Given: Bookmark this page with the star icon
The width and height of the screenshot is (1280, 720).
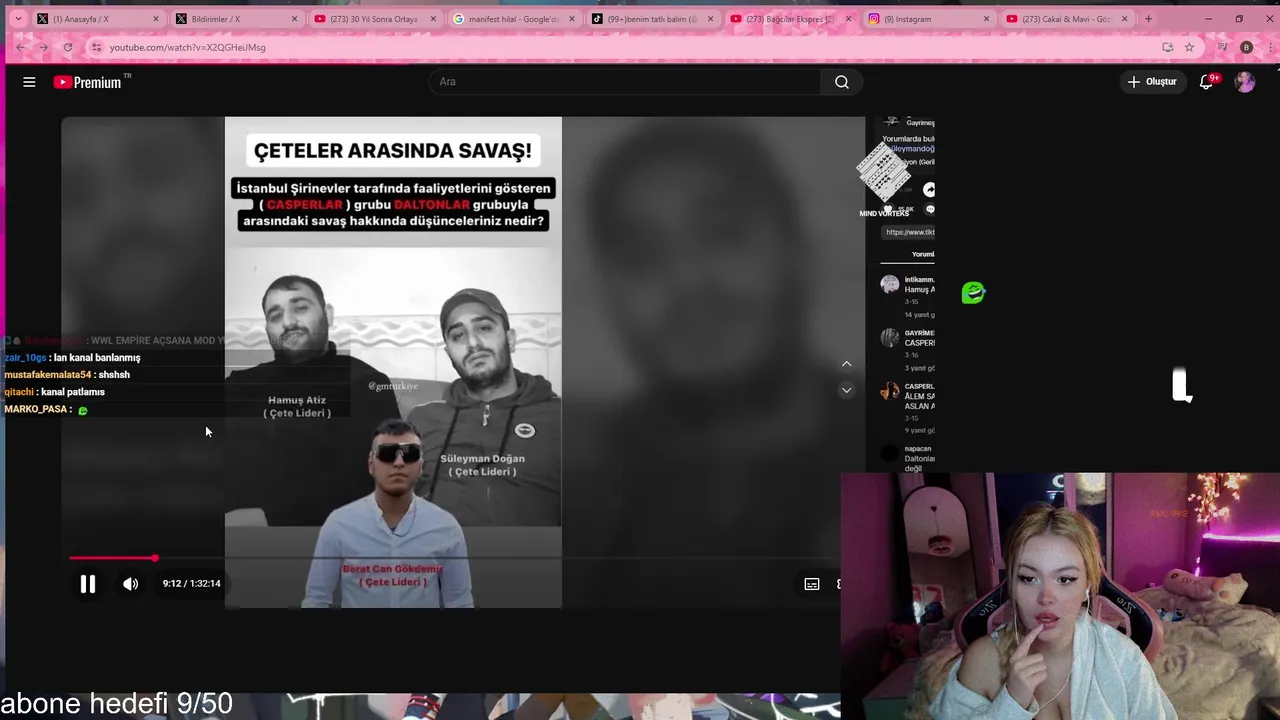Looking at the screenshot, I should (x=1189, y=47).
